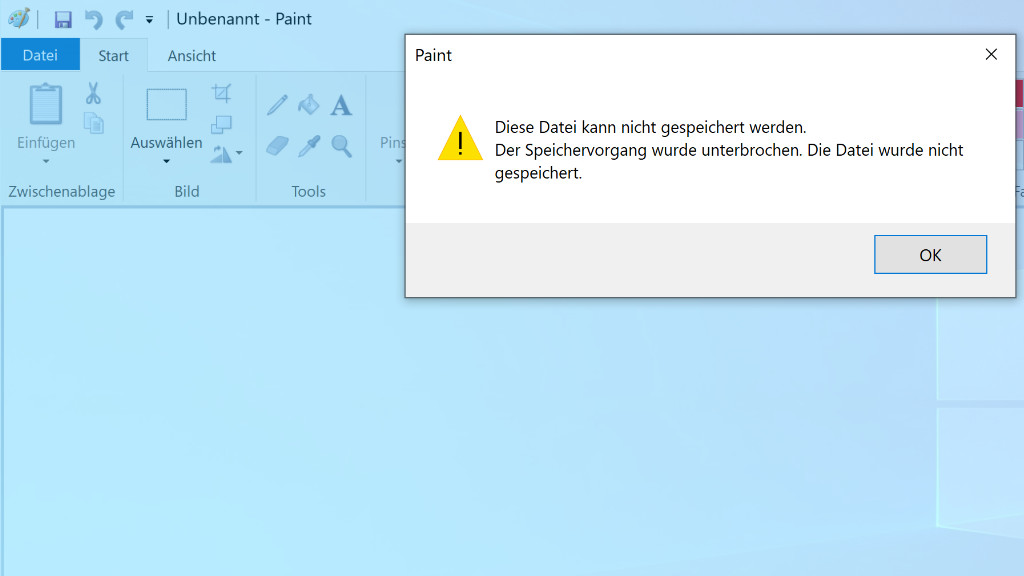Click the Redo arrow in title bar
Screen dimensions: 1024x576
click(123, 20)
